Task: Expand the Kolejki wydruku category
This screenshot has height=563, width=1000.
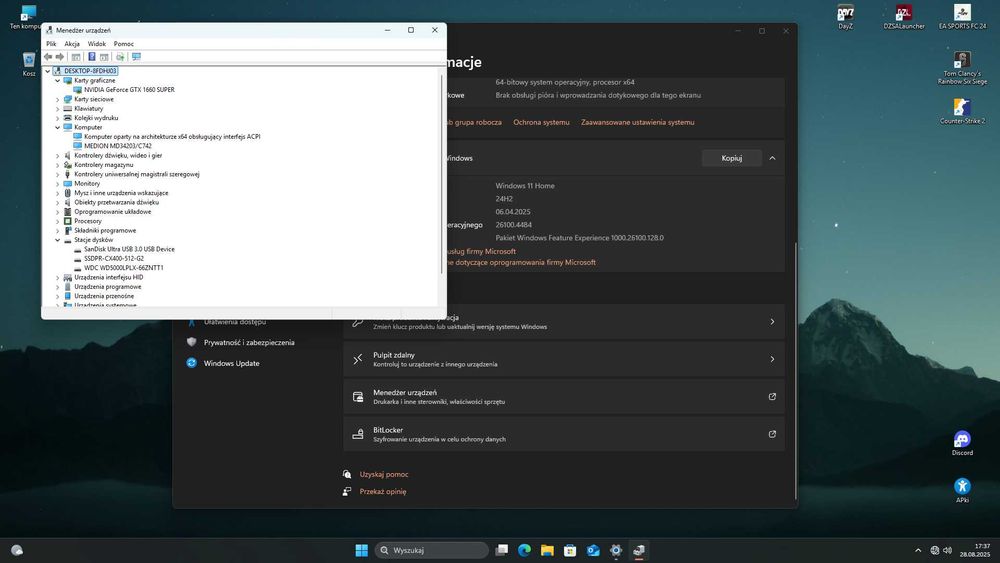Action: coord(57,118)
